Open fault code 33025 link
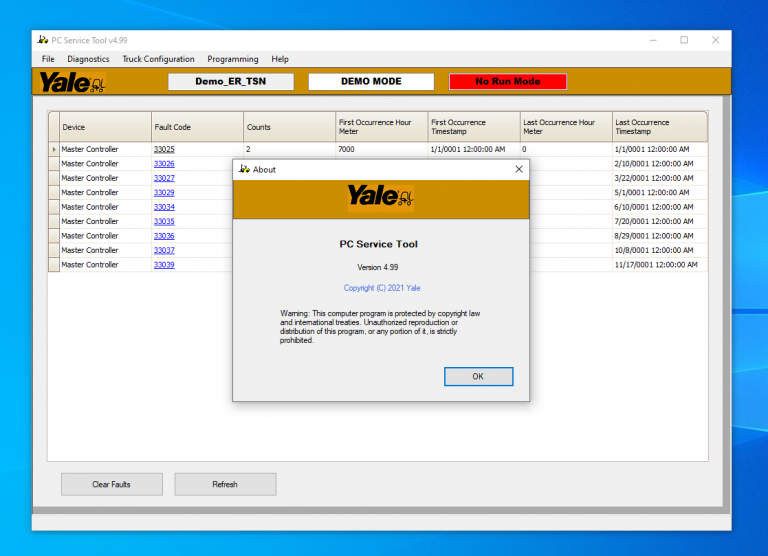 click(x=164, y=149)
